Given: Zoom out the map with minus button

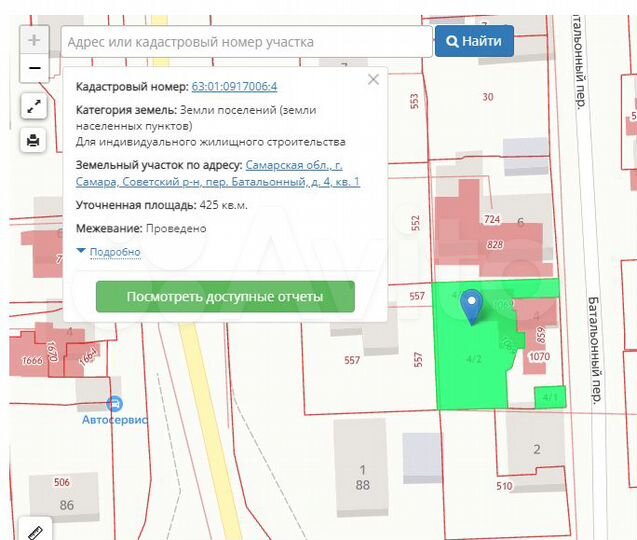Looking at the screenshot, I should tap(34, 68).
